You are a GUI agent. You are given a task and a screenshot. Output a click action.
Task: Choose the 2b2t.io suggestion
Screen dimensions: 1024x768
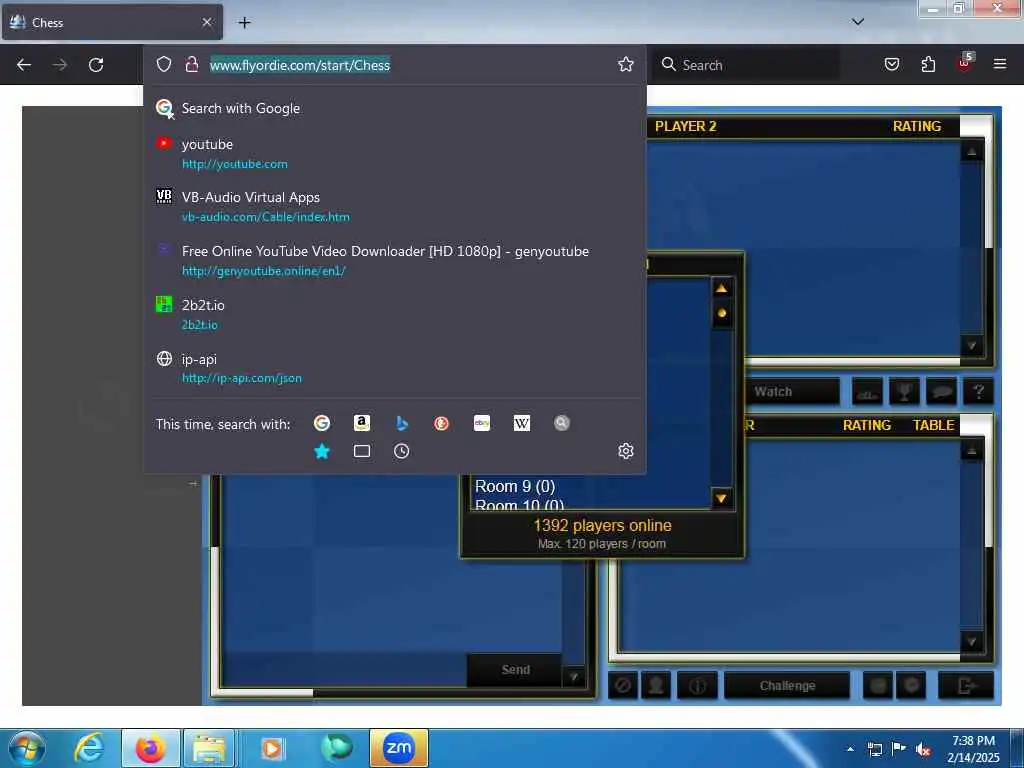(394, 314)
